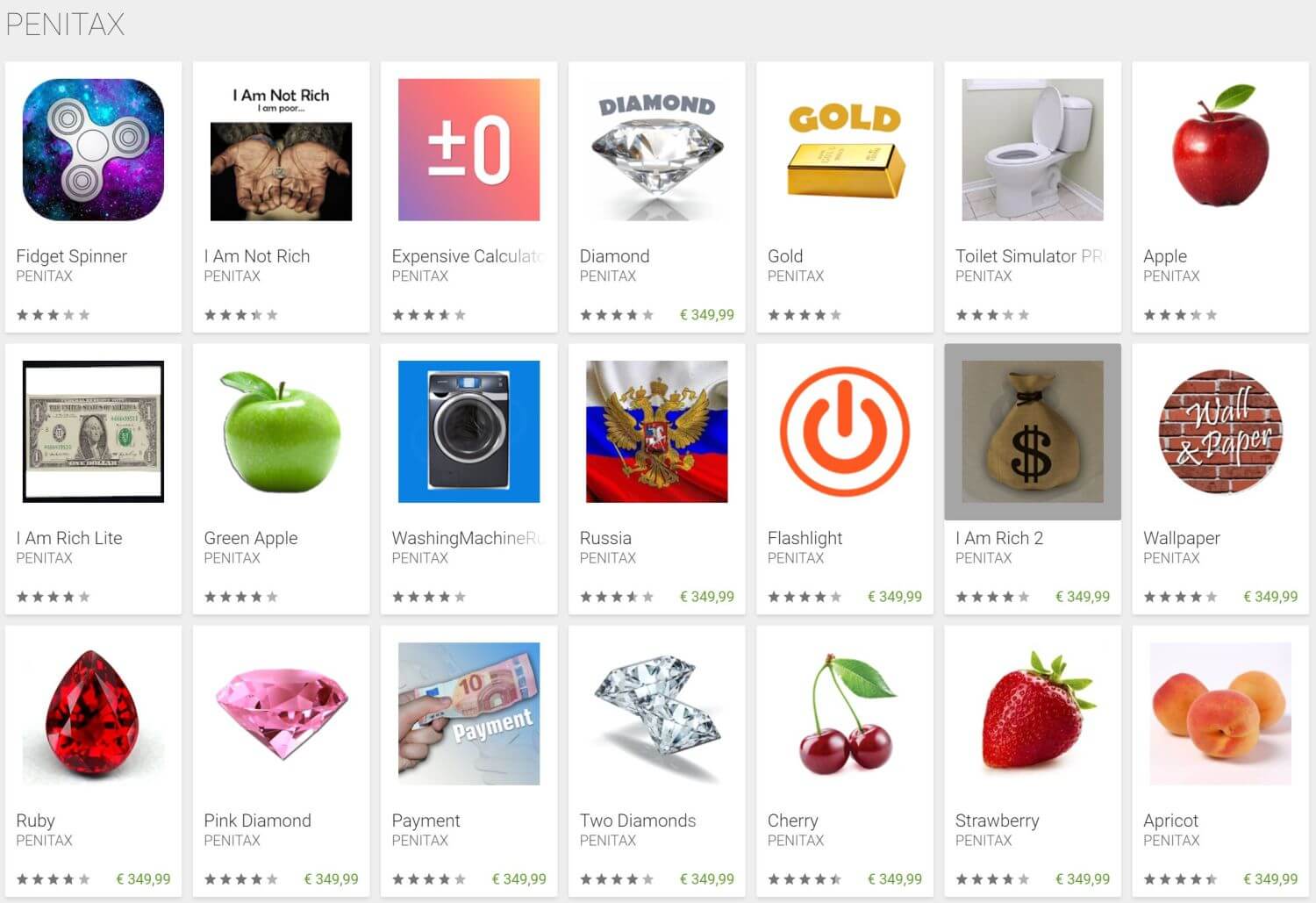Screen dimensions: 1316x903
Task: Click the Toilet Simulator PRO icon
Action: (x=1033, y=150)
